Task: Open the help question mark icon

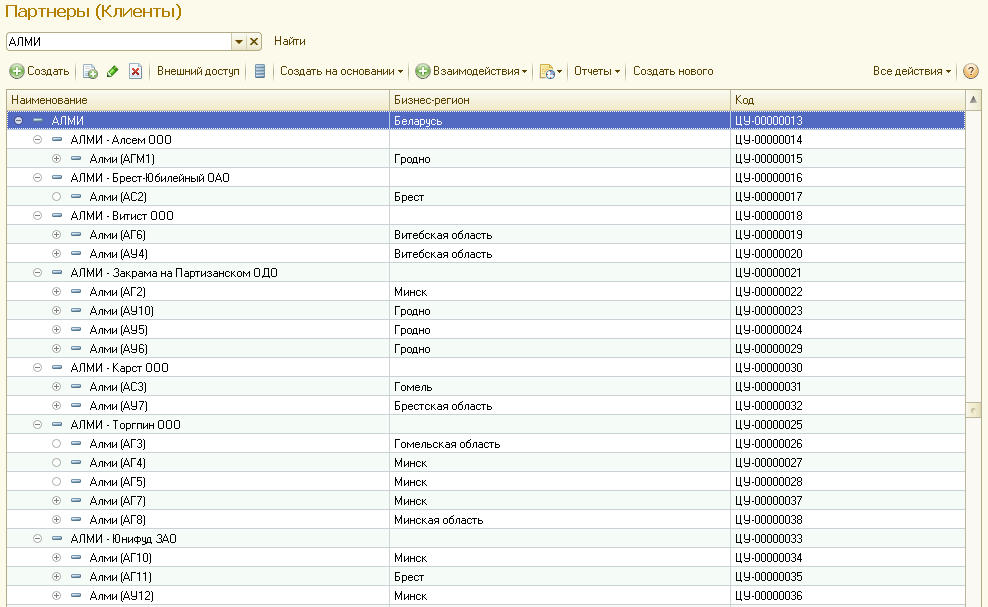Action: tap(970, 72)
